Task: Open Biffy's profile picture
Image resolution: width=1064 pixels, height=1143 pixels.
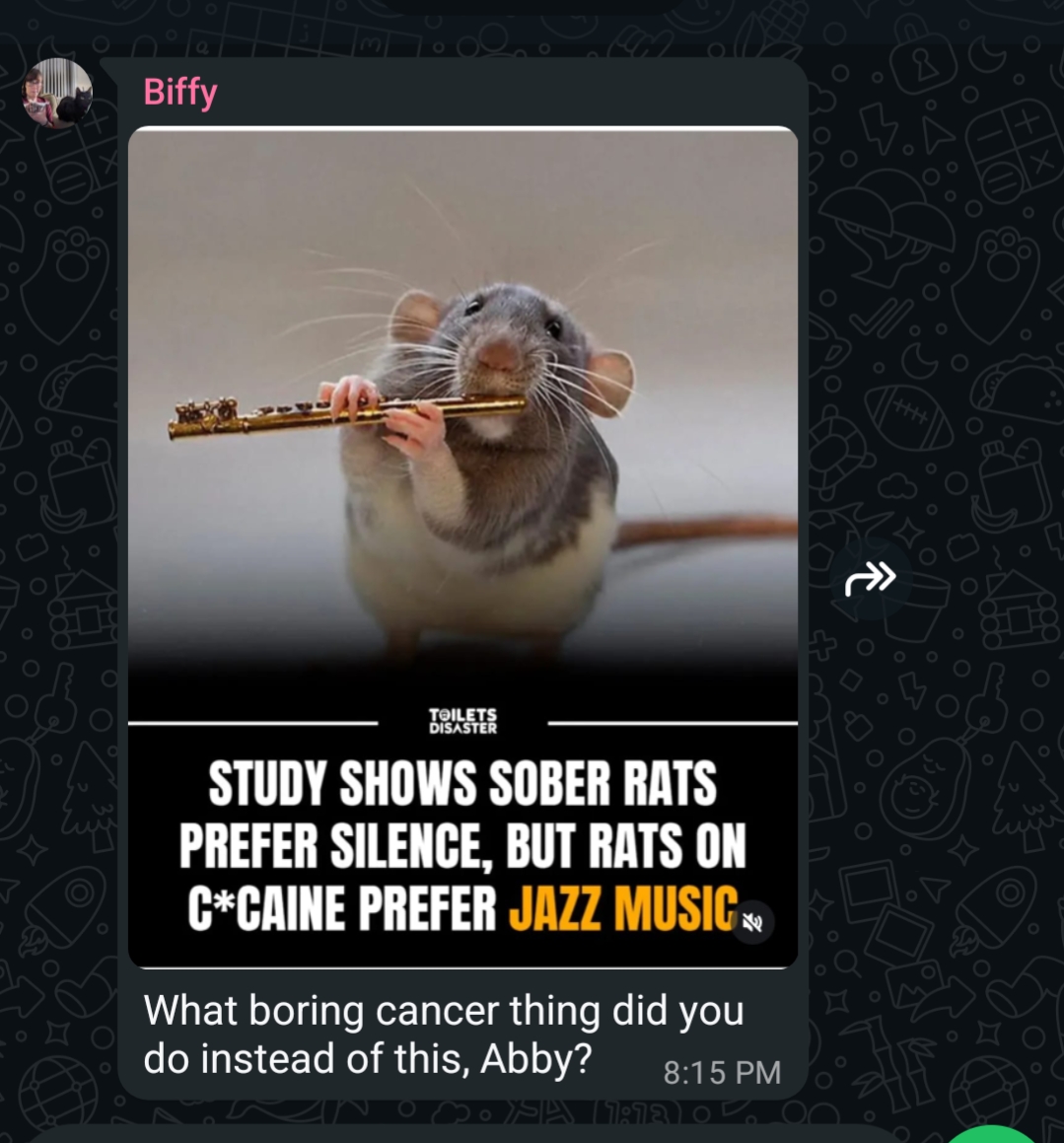Action: tap(57, 94)
